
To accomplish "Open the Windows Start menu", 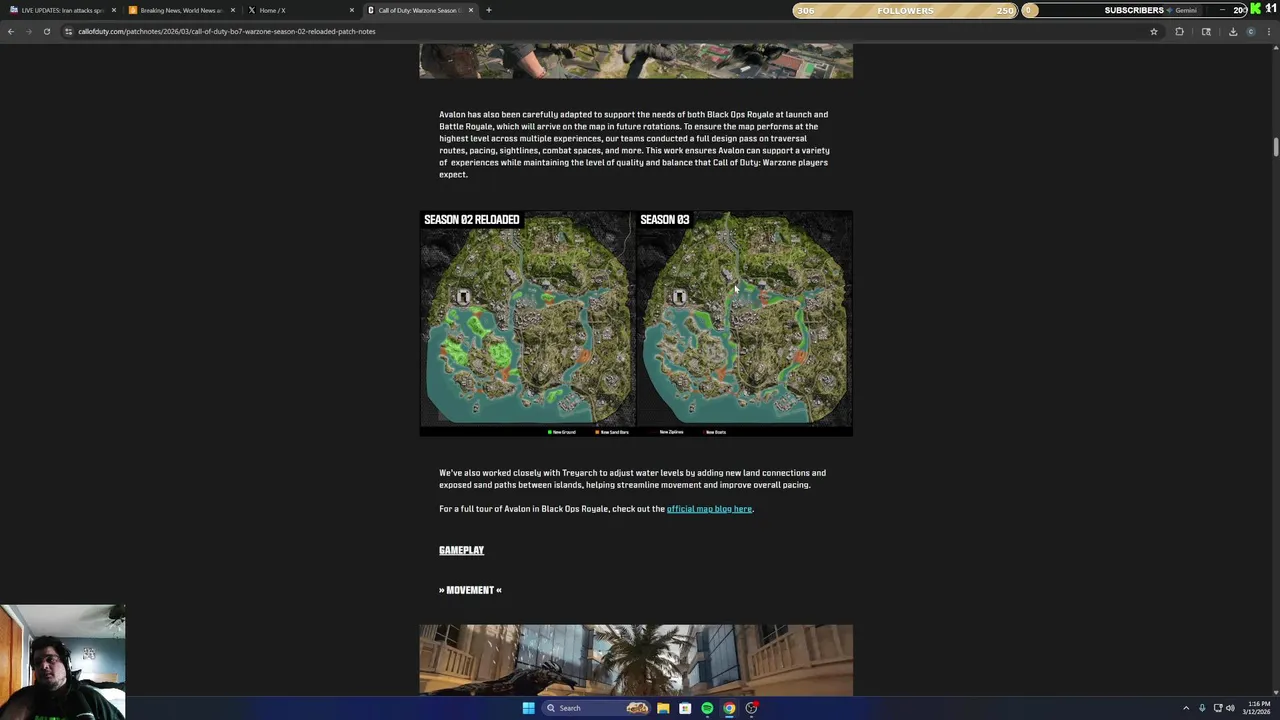I will [528, 708].
